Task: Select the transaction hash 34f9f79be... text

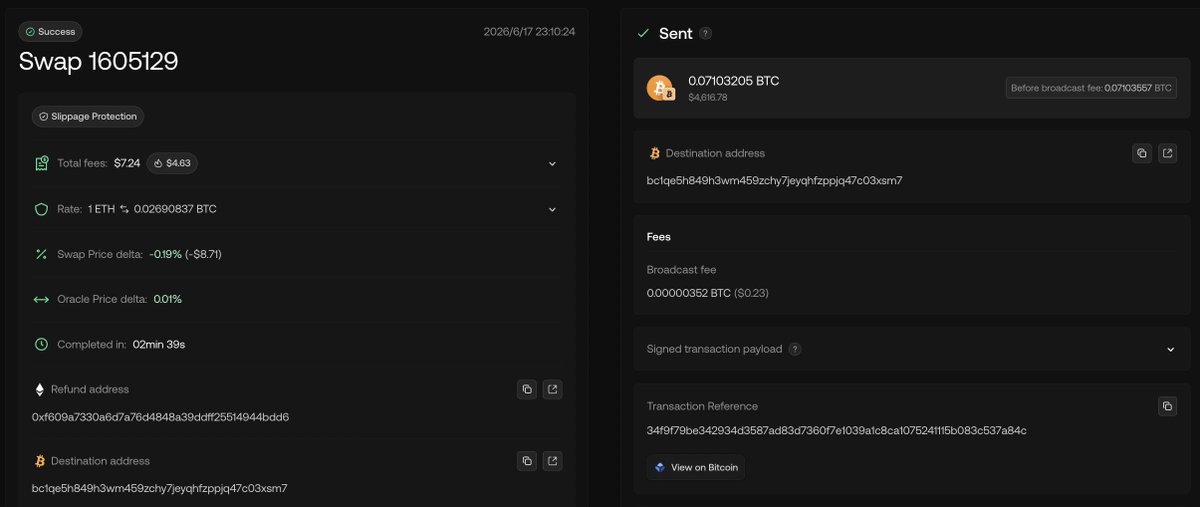Action: coord(837,430)
